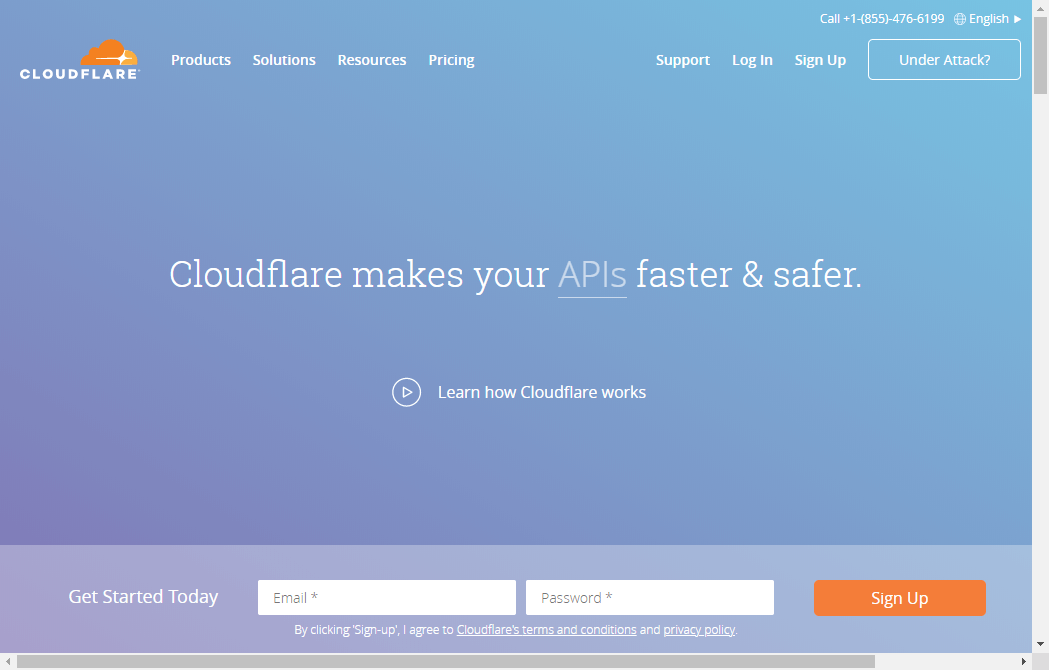Expand the English language dropdown
Image resolution: width=1049 pixels, height=670 pixels.
click(989, 19)
